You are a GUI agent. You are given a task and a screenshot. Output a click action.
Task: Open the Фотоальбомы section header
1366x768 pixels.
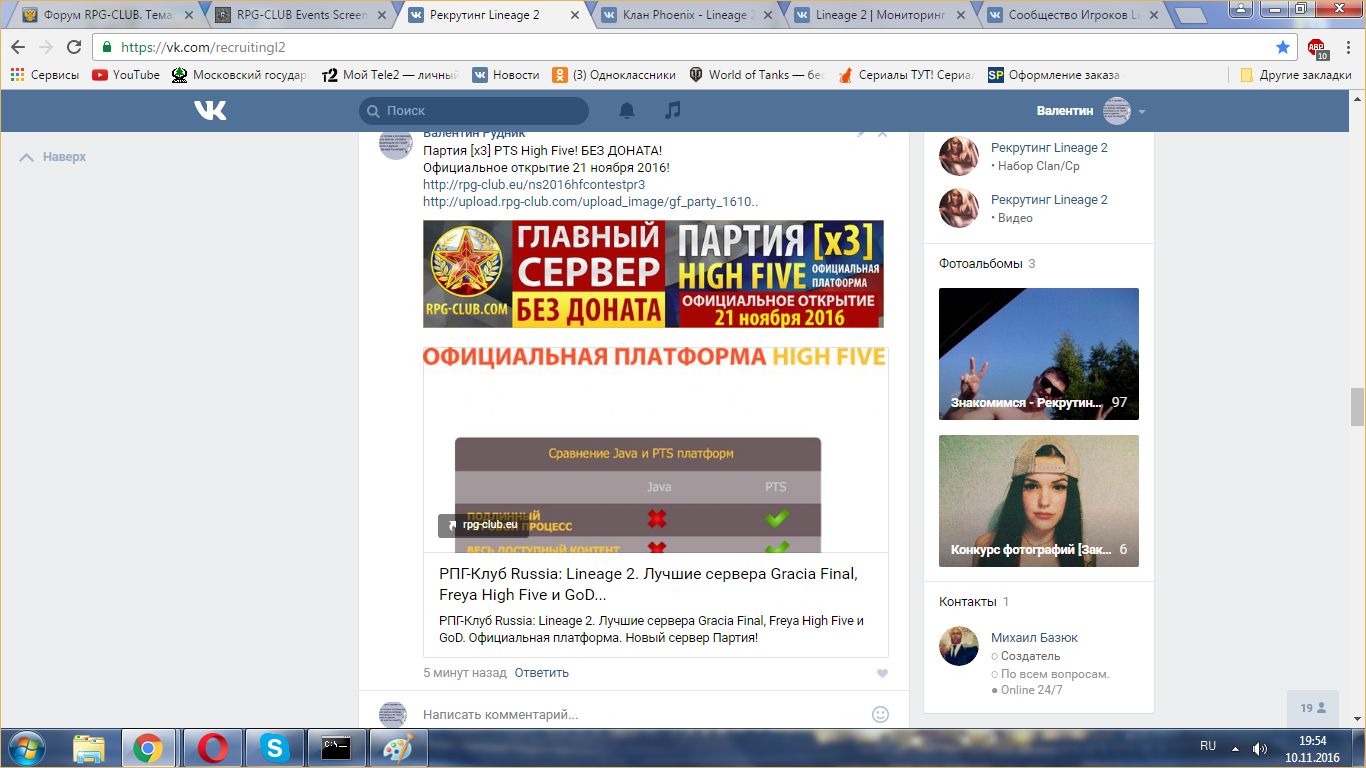[987, 264]
